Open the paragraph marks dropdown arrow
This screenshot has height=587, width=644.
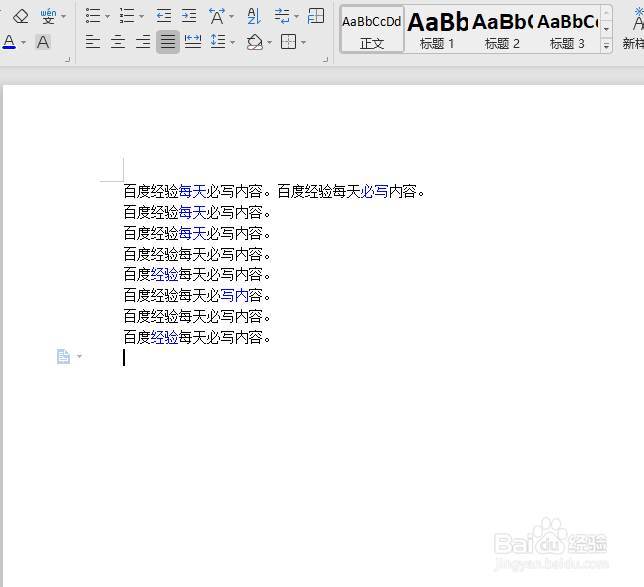(297, 17)
